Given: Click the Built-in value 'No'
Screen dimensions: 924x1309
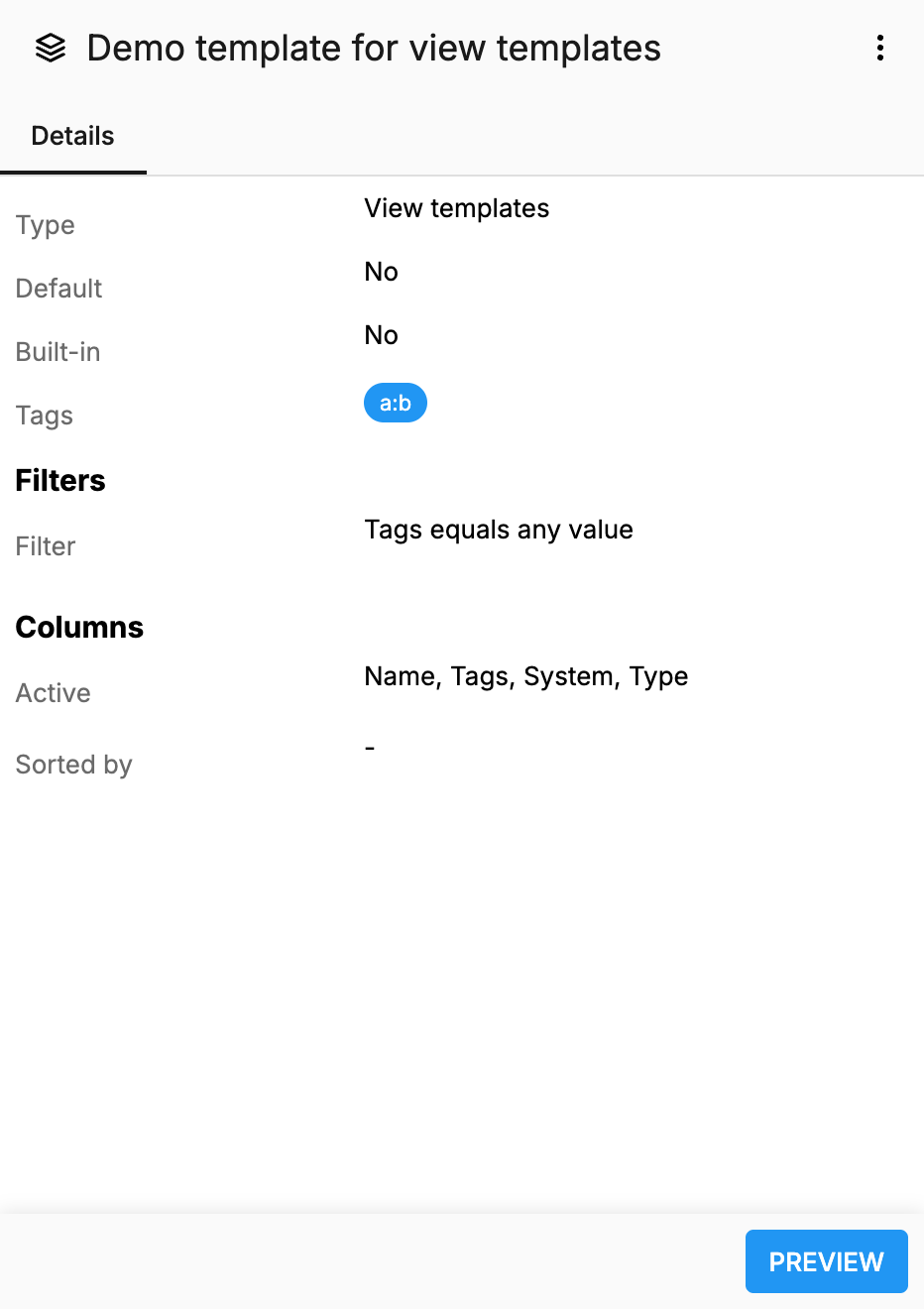Looking at the screenshot, I should tap(381, 335).
